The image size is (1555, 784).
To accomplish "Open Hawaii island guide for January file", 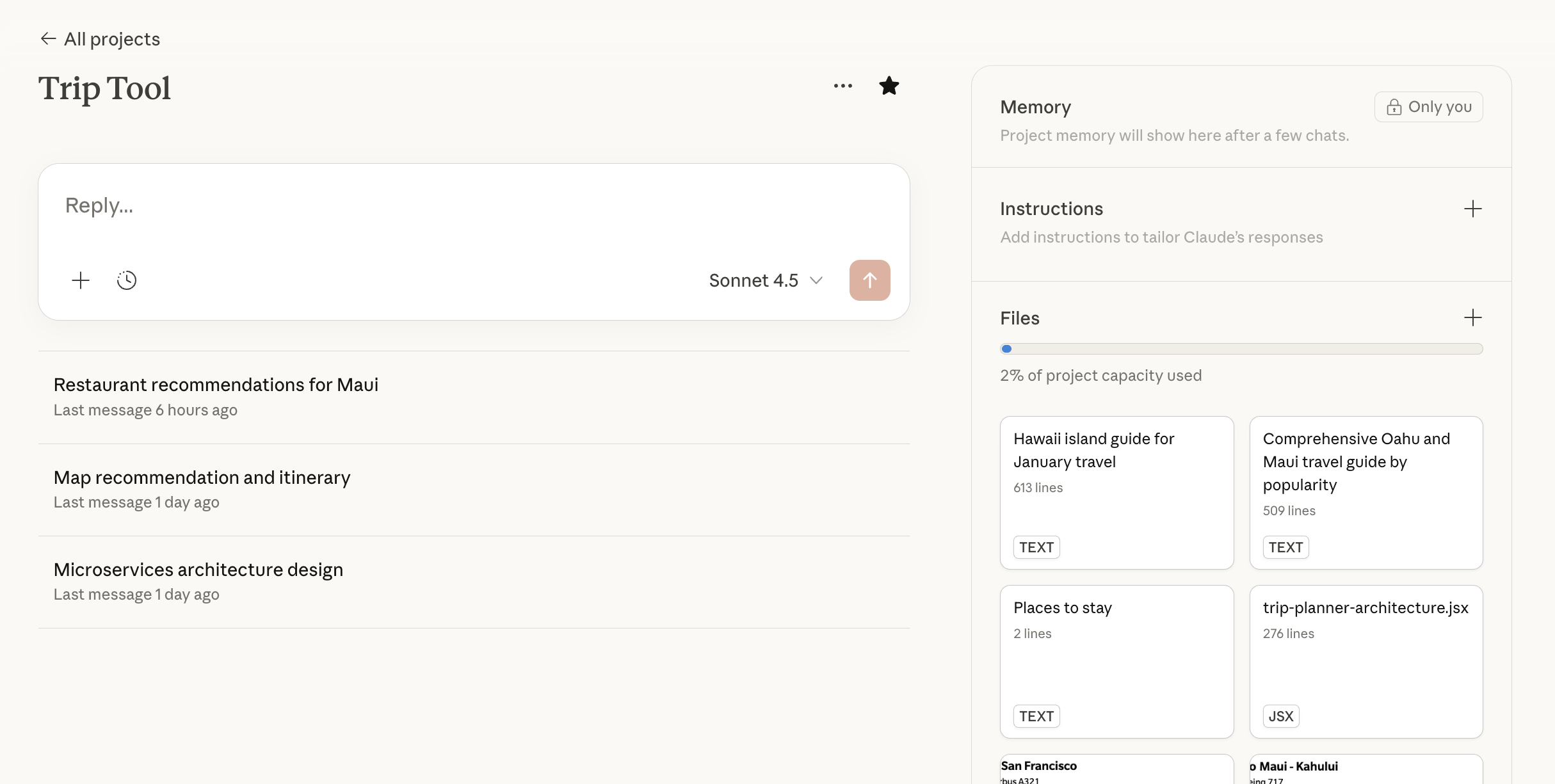I will (x=1116, y=492).
